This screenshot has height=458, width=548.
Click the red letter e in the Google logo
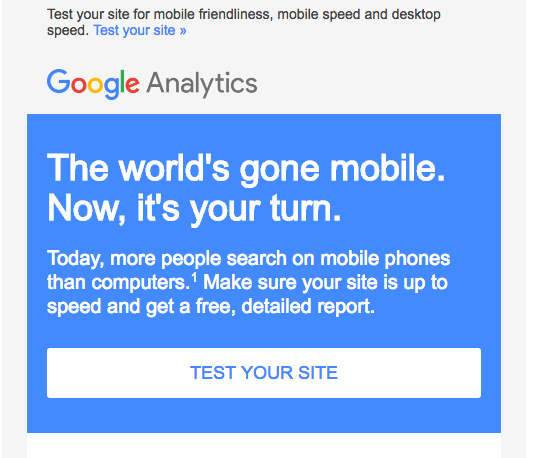pos(132,85)
